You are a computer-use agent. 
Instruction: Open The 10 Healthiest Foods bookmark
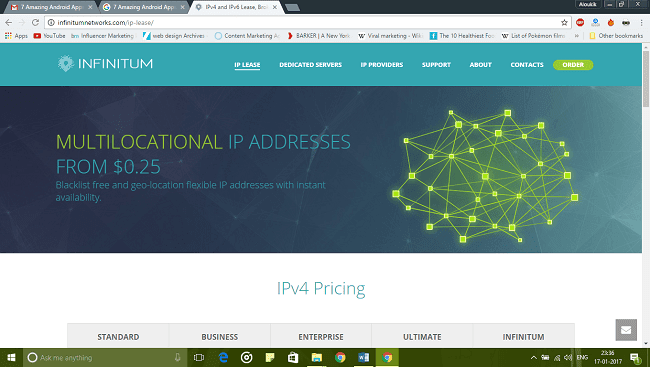tap(462, 36)
